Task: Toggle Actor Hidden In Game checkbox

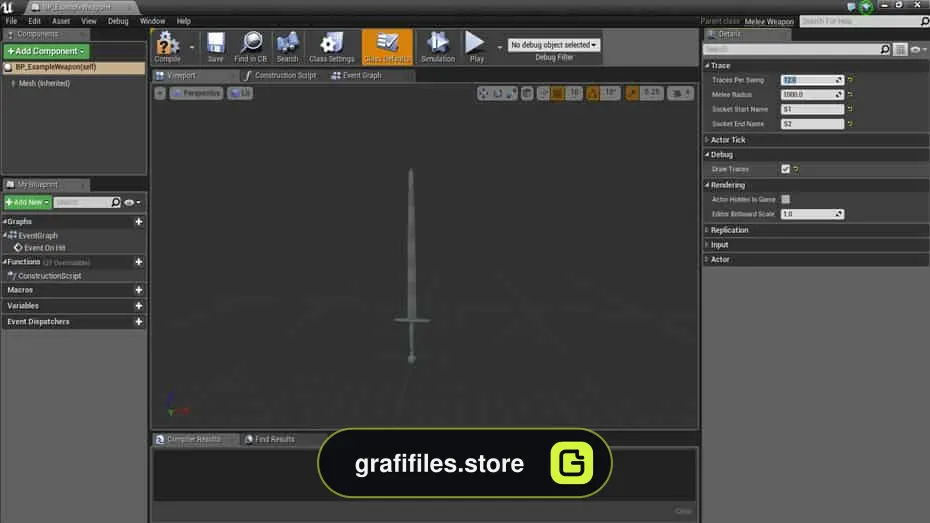Action: point(785,199)
